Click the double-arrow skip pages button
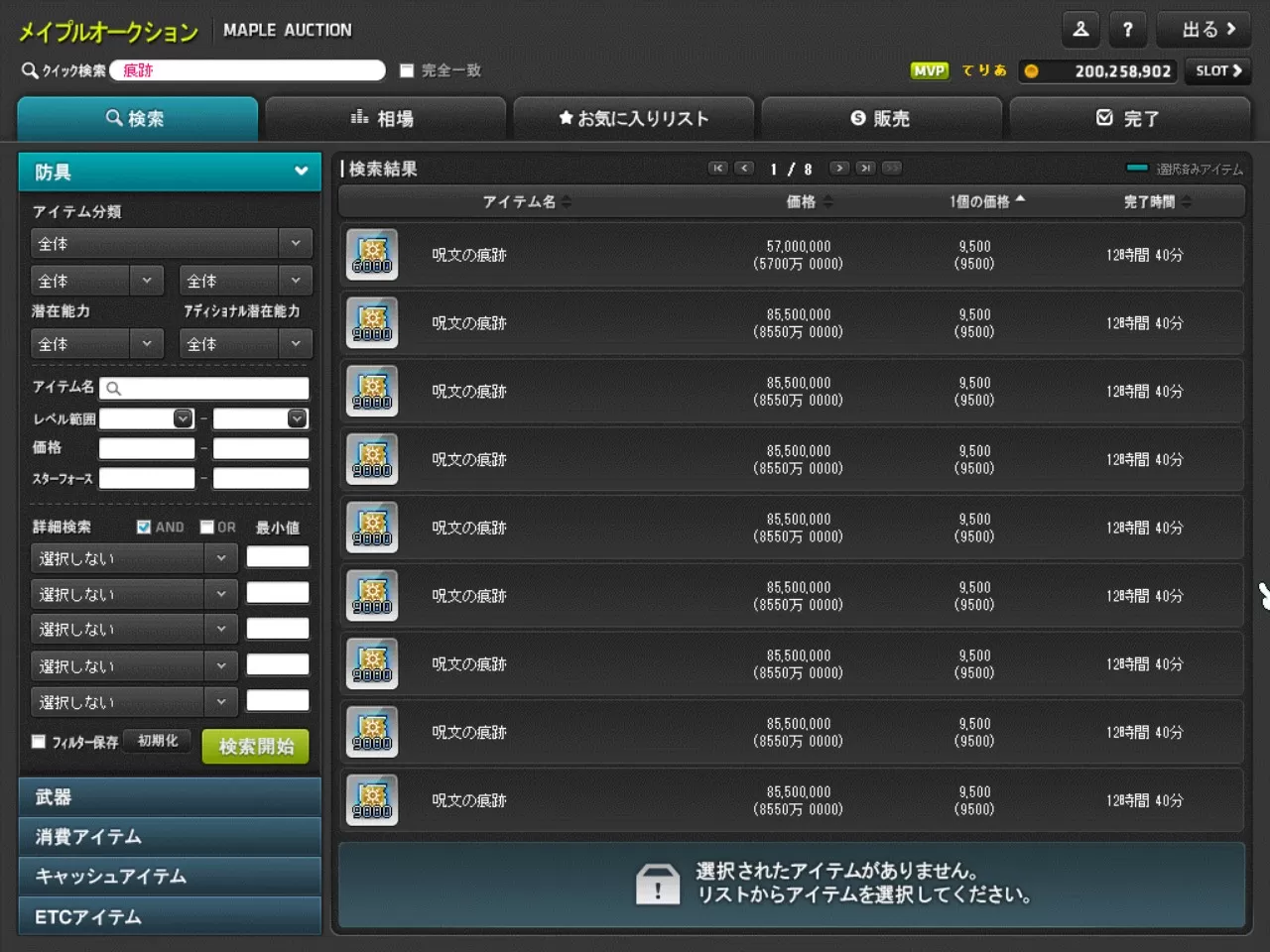 (x=892, y=169)
